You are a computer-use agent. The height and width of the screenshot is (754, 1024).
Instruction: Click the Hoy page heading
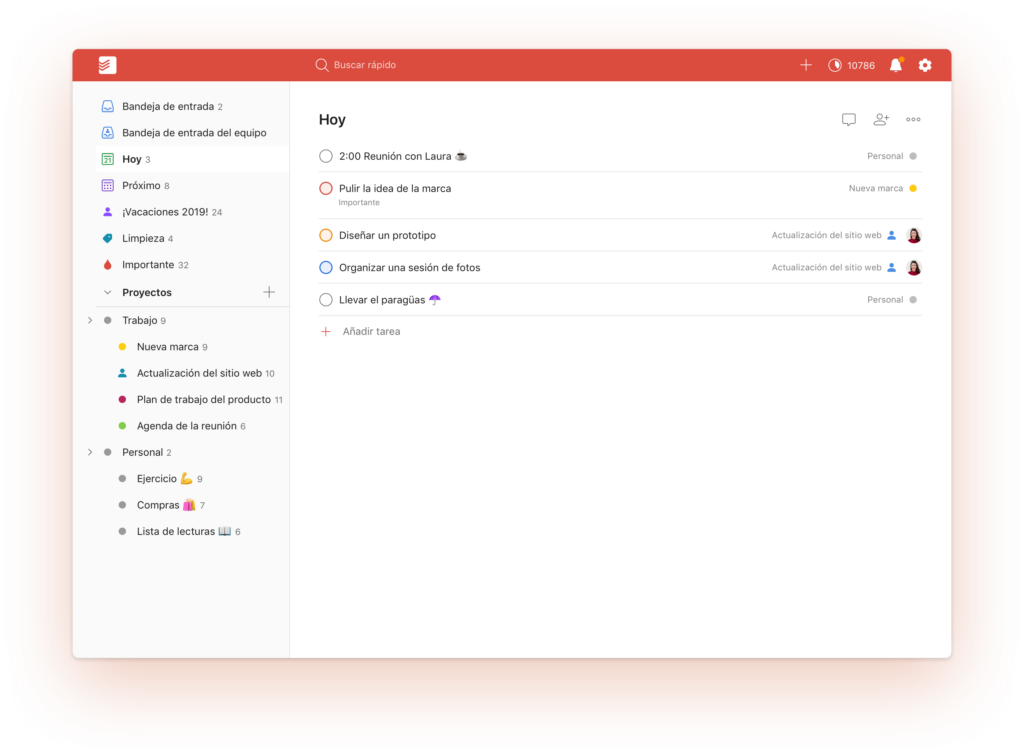coord(332,119)
